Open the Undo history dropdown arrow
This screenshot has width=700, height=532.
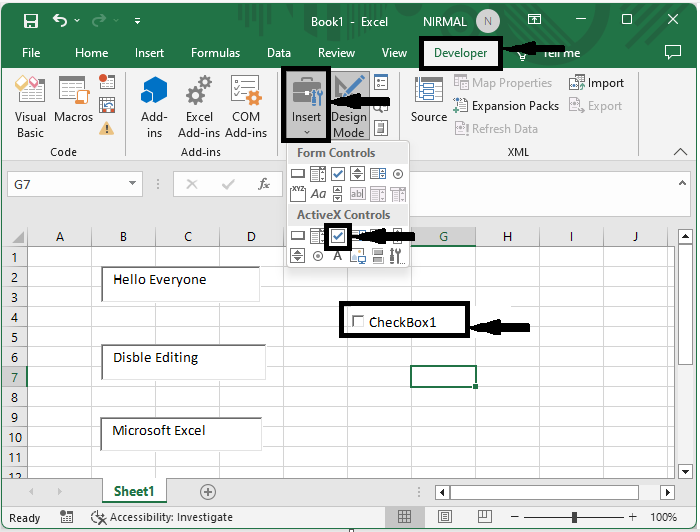[77, 21]
